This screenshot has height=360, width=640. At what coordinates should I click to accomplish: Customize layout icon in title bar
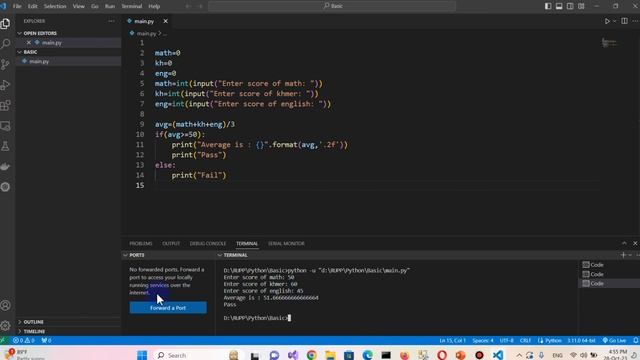[x=581, y=6]
